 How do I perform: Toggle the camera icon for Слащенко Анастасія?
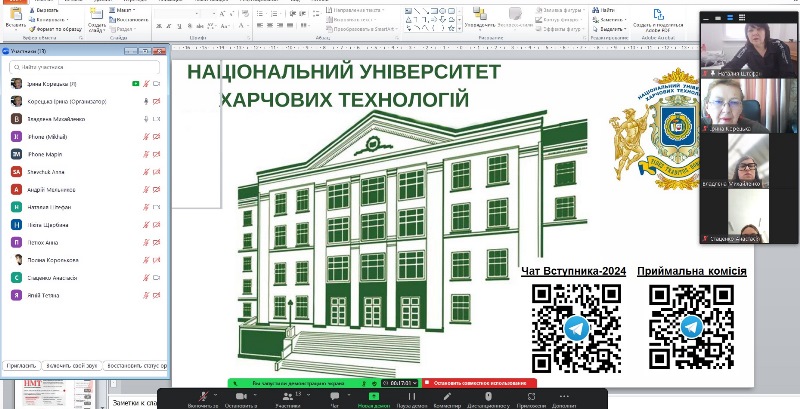coord(157,278)
